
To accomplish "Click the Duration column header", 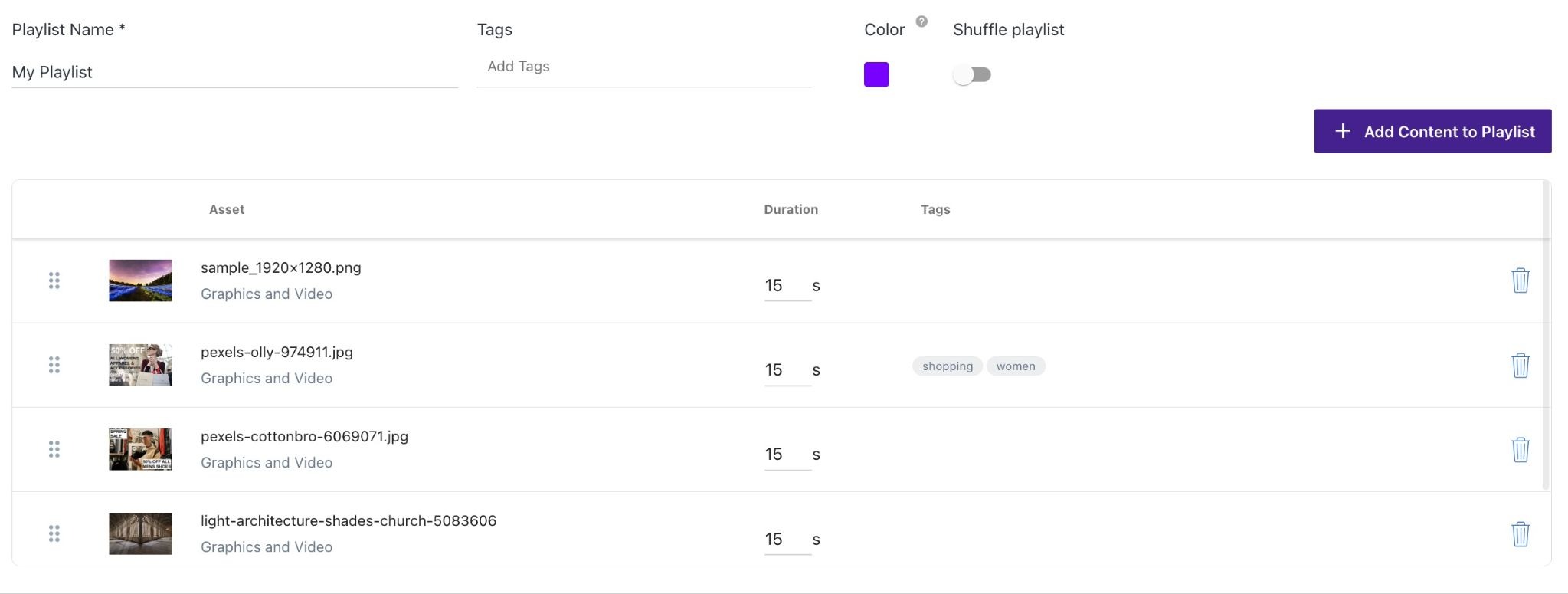I will [791, 209].
